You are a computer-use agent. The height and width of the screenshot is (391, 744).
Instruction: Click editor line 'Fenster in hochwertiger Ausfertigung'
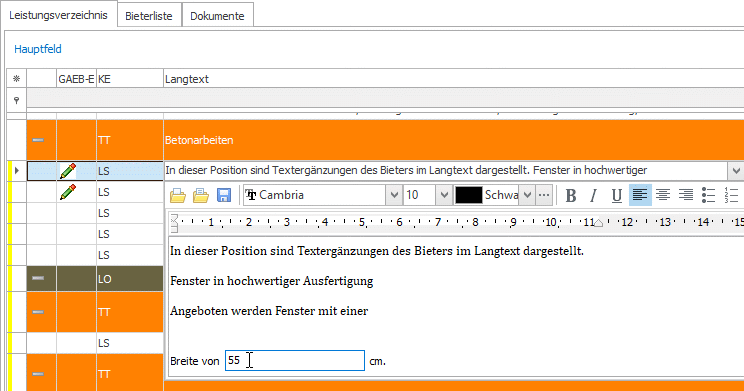[271, 281]
